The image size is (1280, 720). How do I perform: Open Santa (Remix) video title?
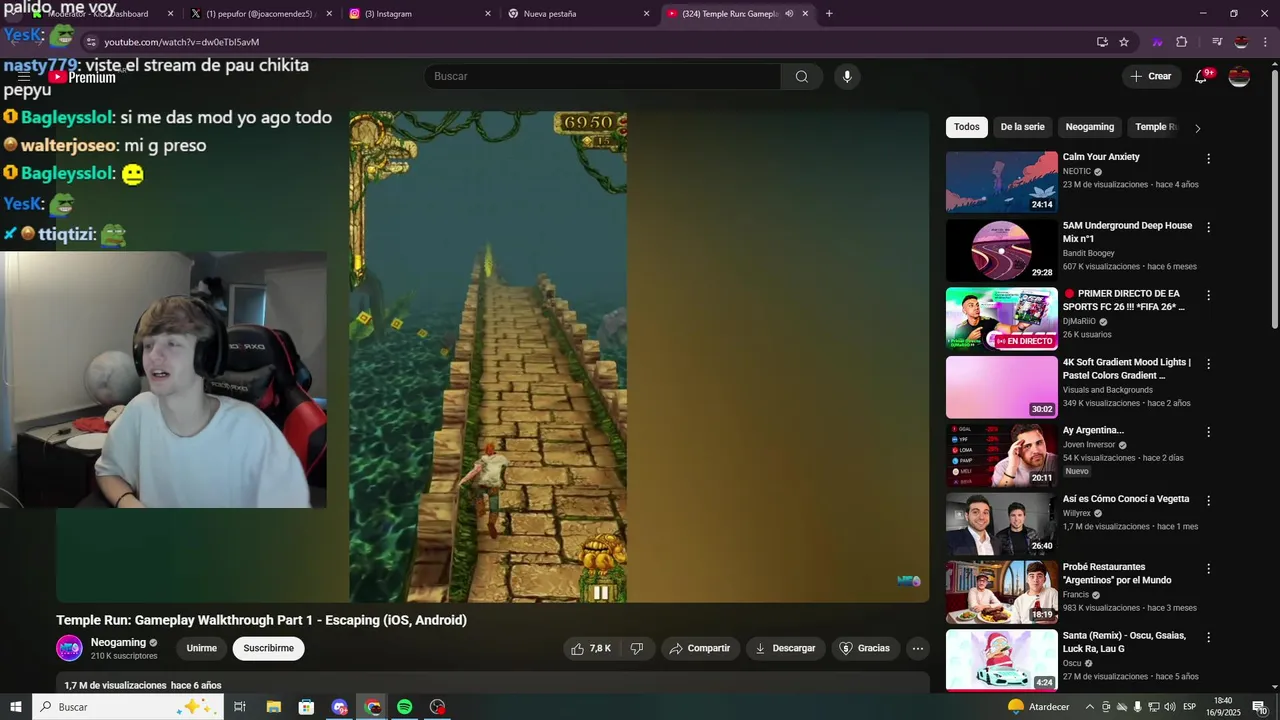tap(1124, 642)
